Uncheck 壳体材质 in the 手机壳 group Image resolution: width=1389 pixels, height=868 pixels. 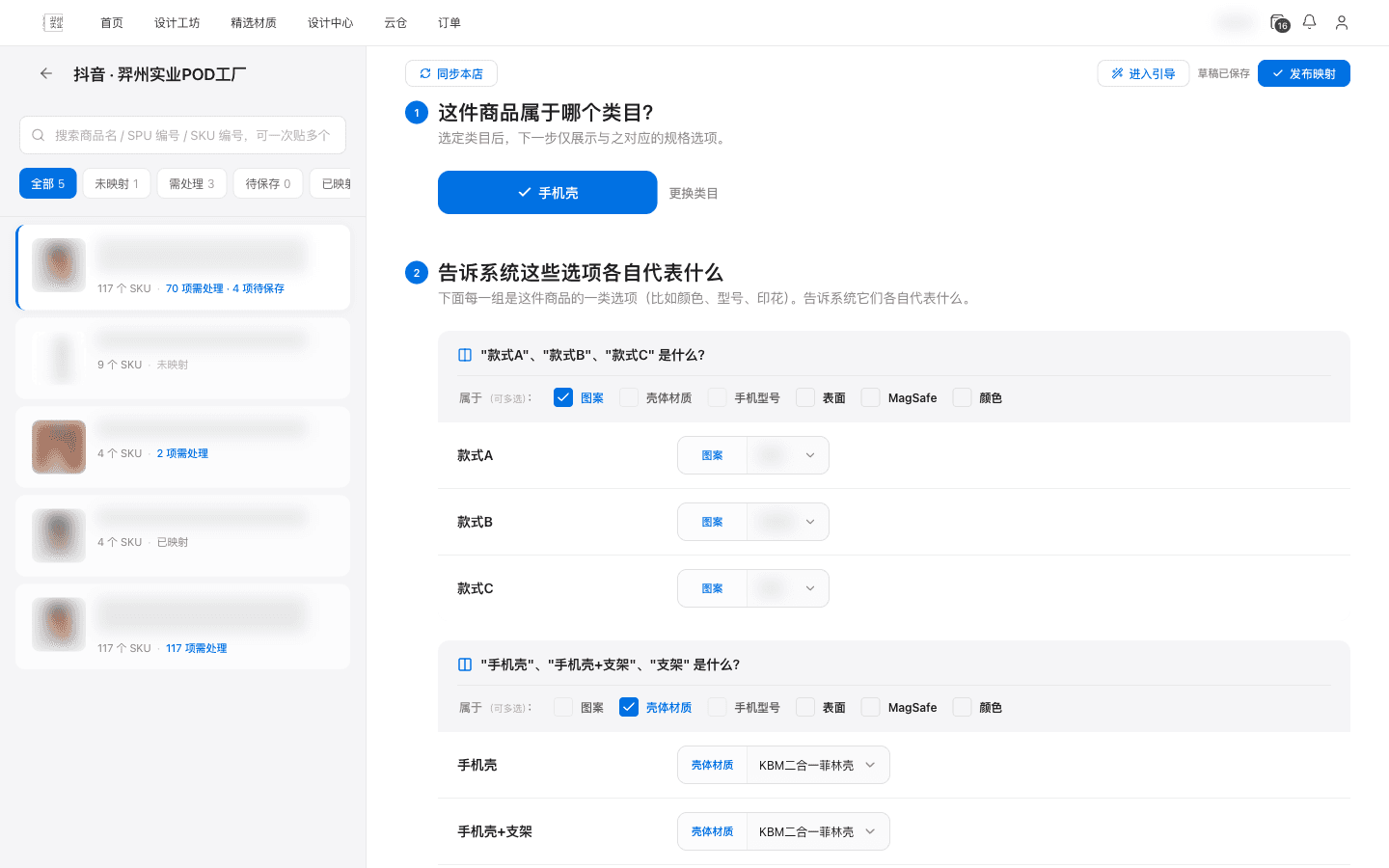tap(629, 707)
